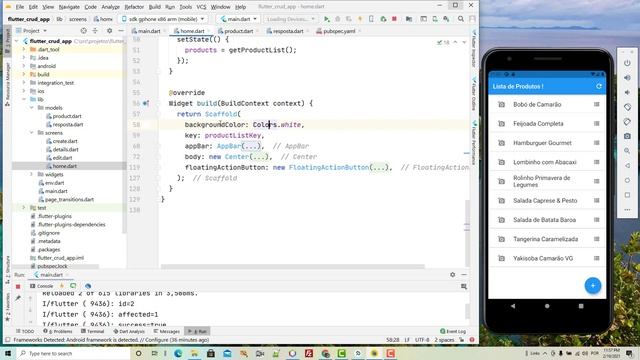Tap the floating add (+) button in app
This screenshot has height=360, width=640.
(593, 285)
